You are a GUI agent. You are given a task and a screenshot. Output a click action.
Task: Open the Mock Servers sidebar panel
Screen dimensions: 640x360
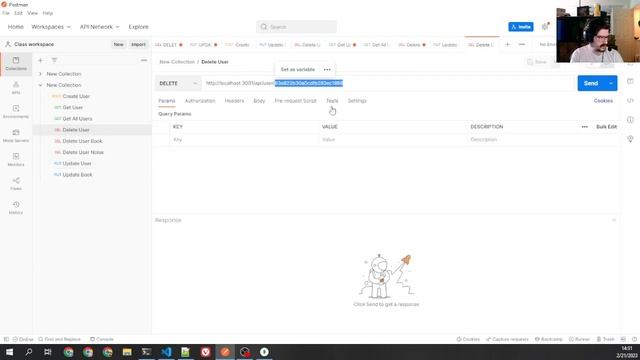[16, 136]
